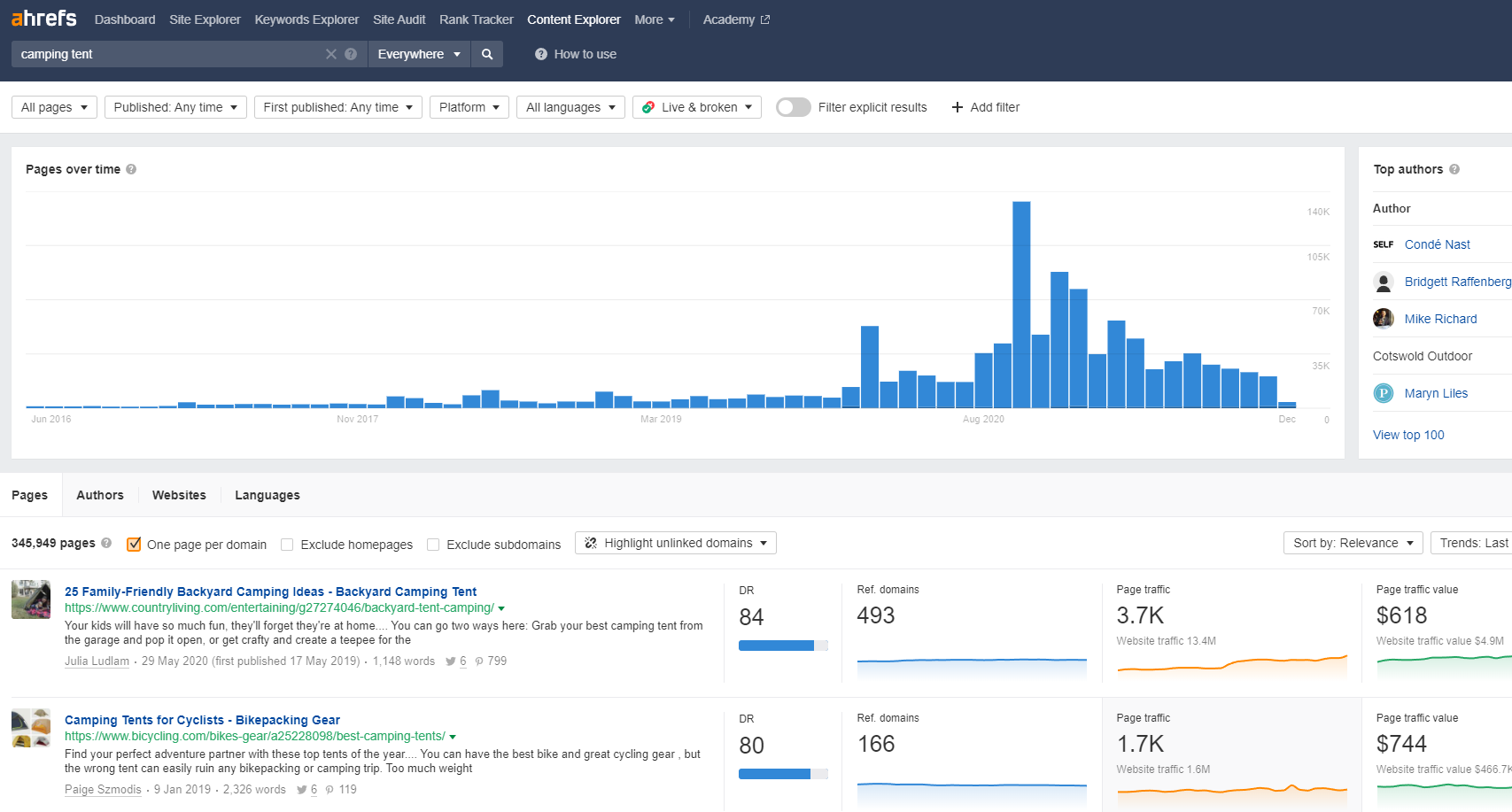
Task: Click Highlight unlinked domains icon
Action: (591, 543)
